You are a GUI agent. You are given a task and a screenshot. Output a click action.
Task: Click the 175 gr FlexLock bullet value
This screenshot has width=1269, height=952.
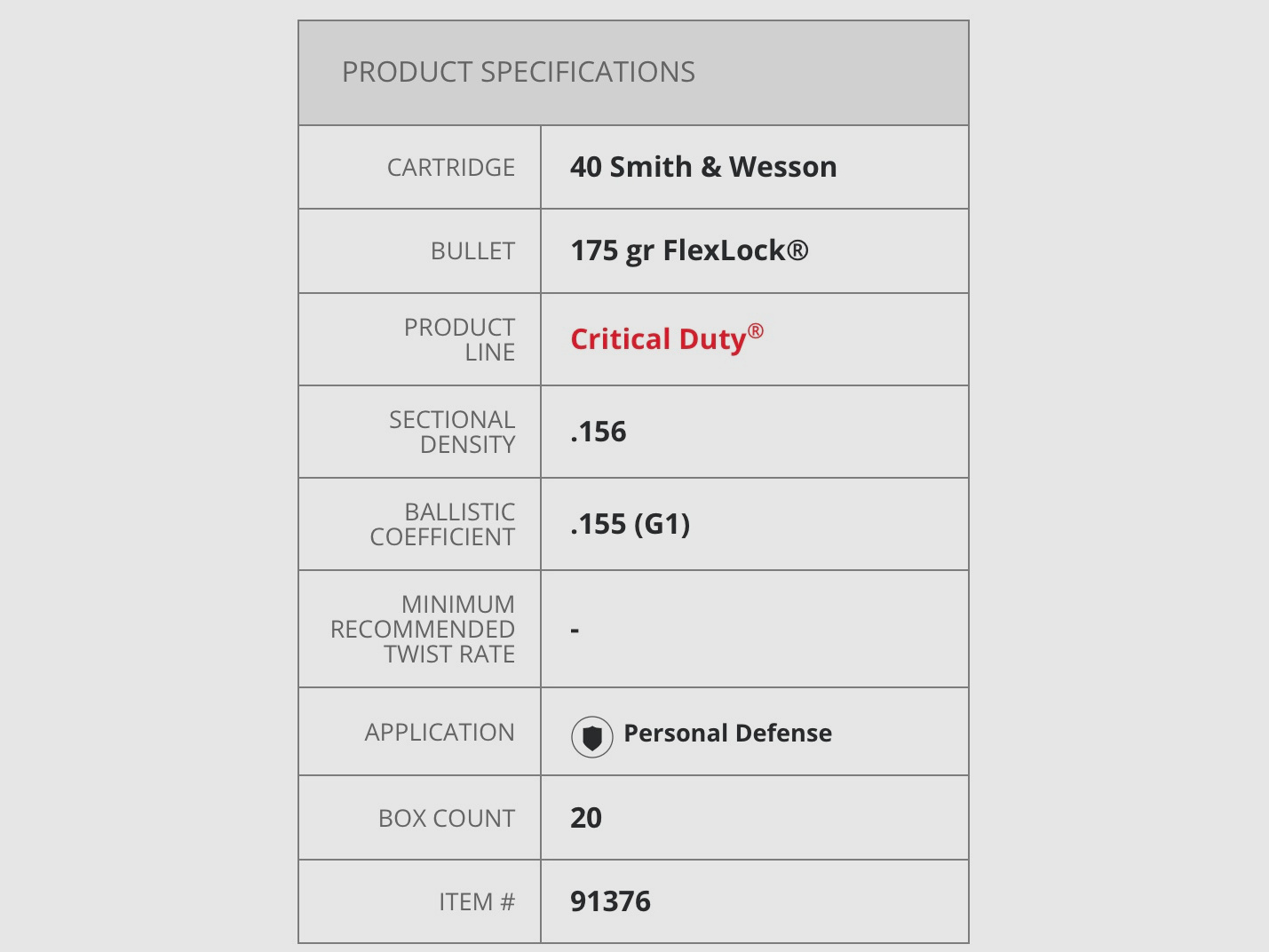point(689,251)
